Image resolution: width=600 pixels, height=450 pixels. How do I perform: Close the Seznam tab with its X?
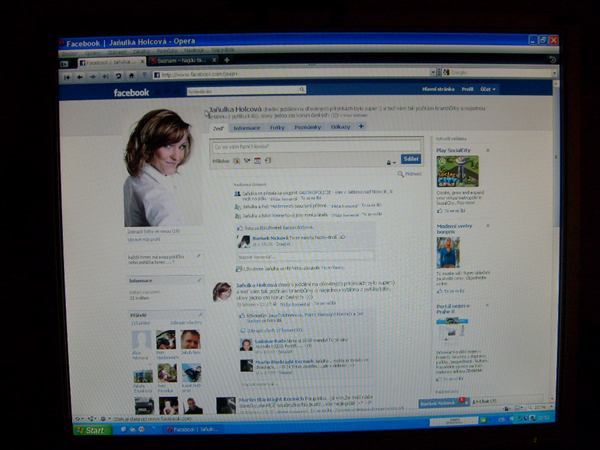tap(214, 60)
